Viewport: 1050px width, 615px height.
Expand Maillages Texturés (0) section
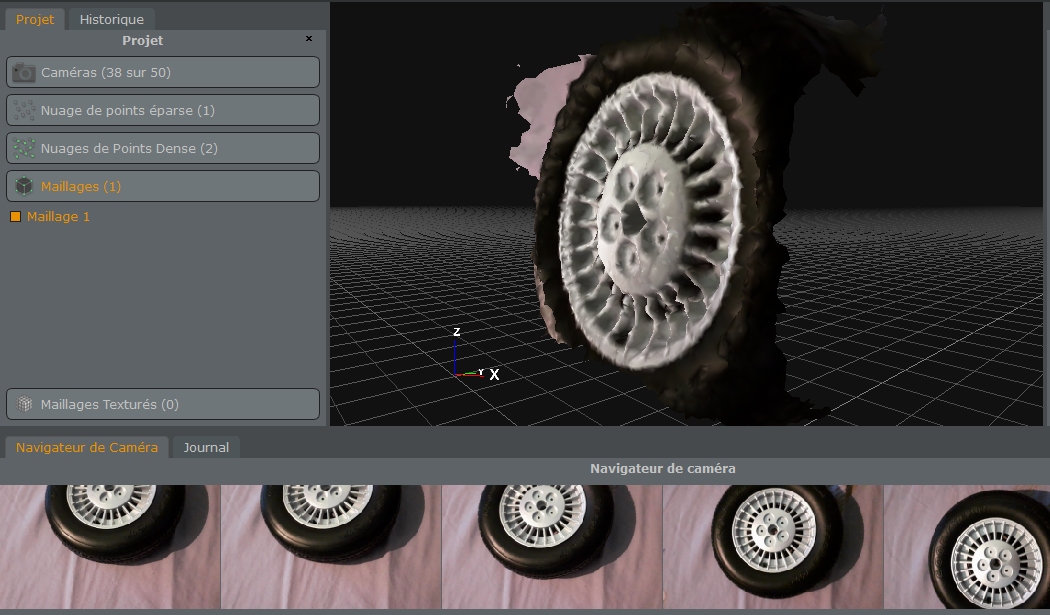[x=163, y=404]
